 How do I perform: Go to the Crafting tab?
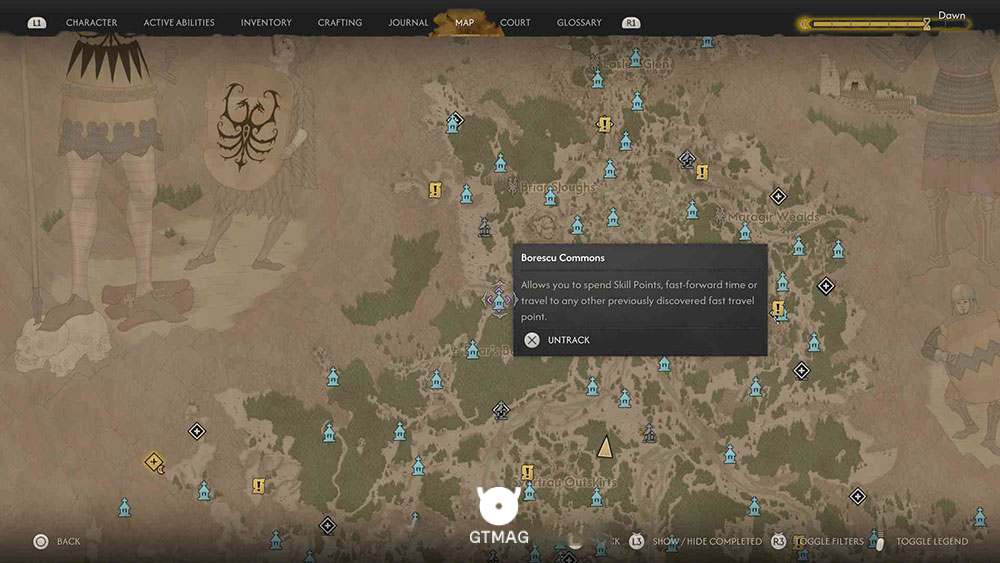(x=340, y=22)
